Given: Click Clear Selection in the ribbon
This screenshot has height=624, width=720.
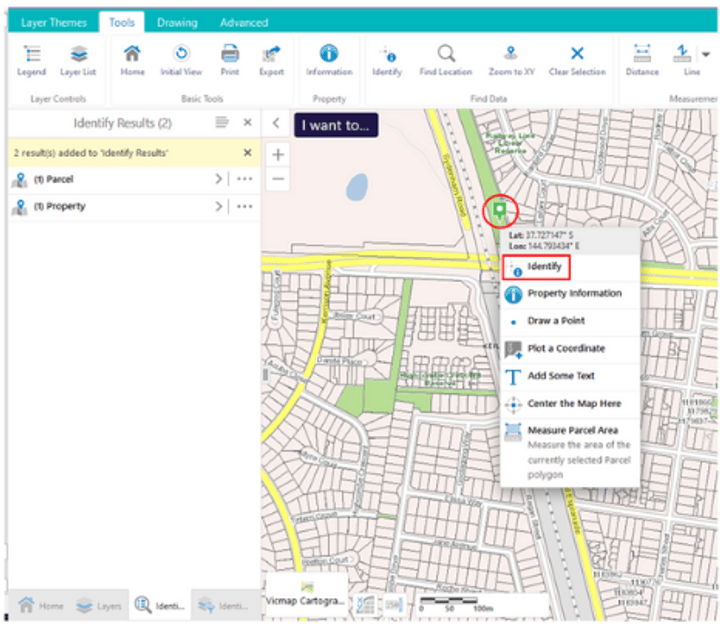Looking at the screenshot, I should tap(577, 55).
